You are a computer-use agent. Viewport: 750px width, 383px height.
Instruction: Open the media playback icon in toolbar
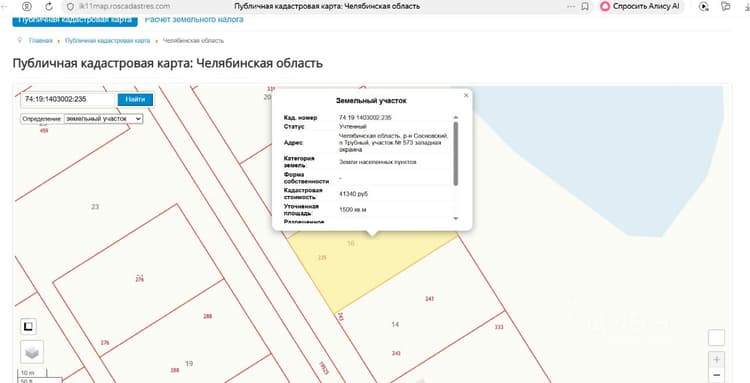point(704,6)
